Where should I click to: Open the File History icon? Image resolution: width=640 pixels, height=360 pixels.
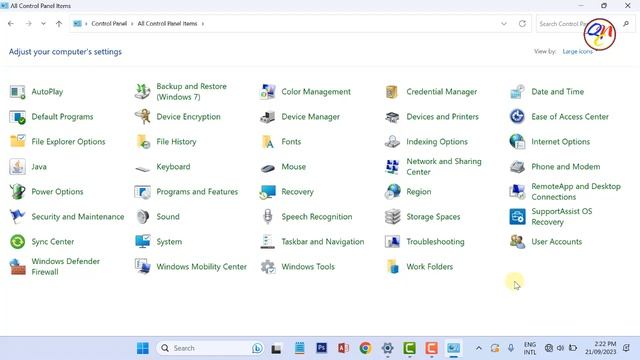[142, 142]
